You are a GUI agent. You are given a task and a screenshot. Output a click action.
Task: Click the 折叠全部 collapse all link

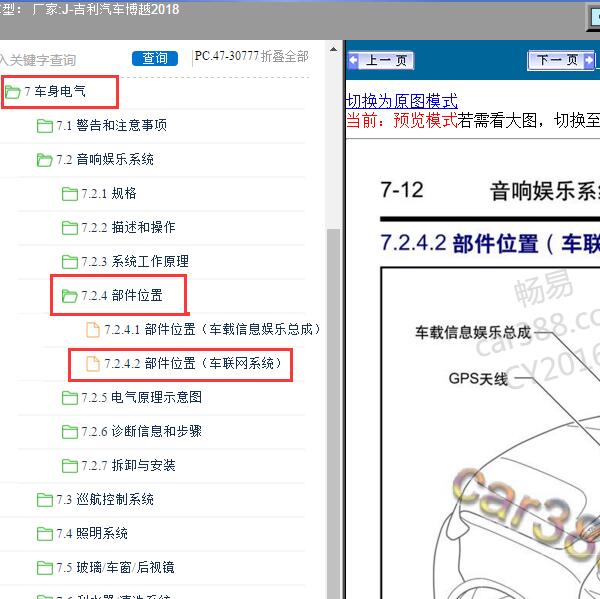tap(285, 57)
